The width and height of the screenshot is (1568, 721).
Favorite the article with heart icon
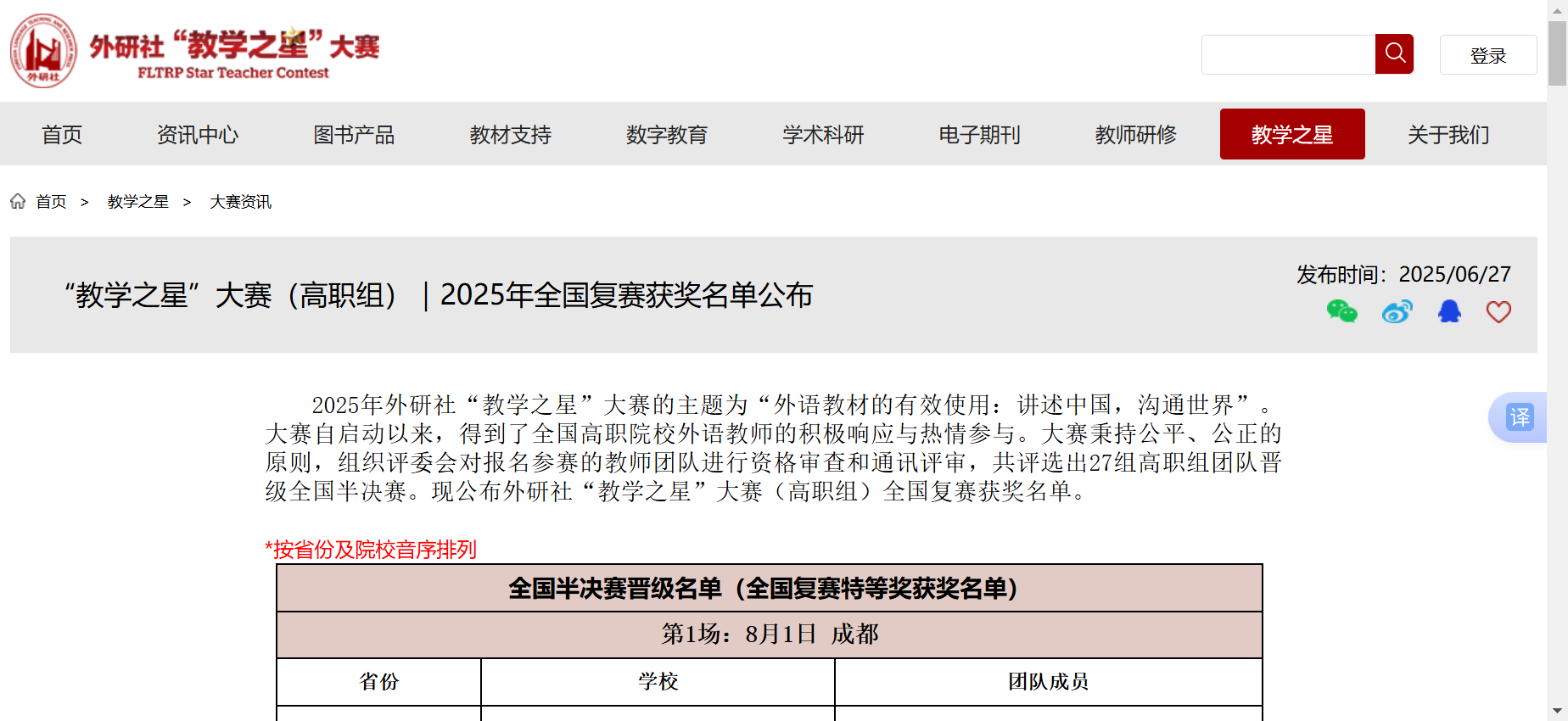point(1498,312)
